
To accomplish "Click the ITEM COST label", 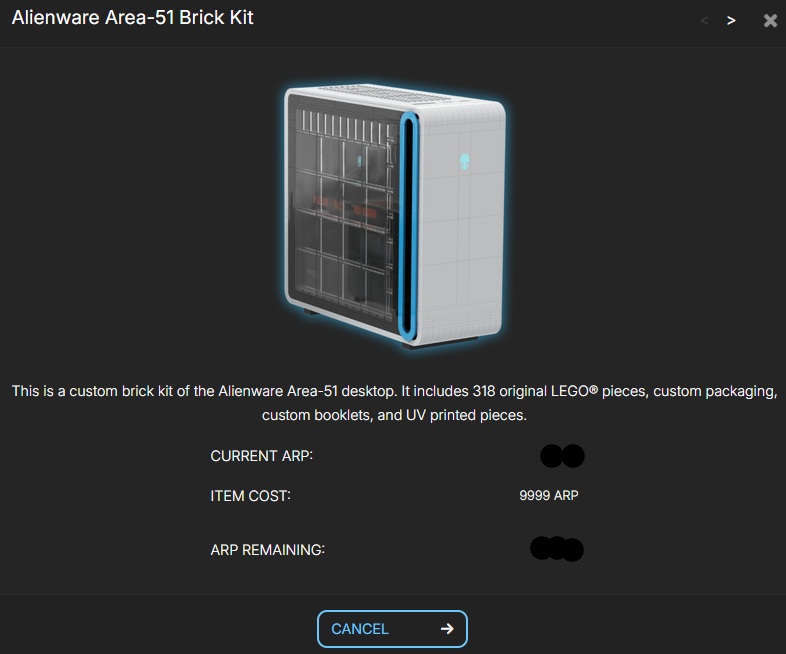I will pyautogui.click(x=250, y=496).
